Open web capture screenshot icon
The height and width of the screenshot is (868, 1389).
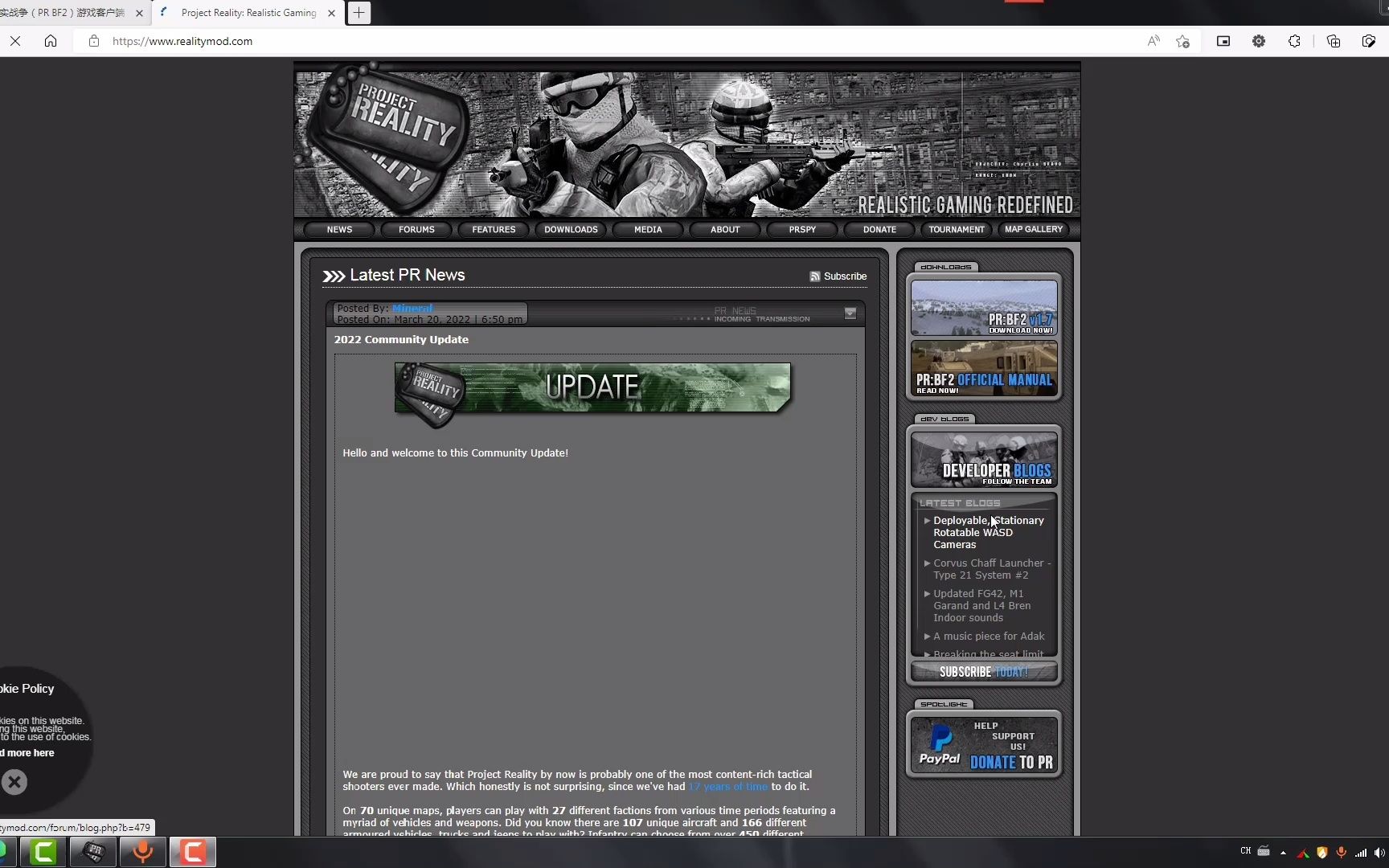pyautogui.click(x=1369, y=41)
